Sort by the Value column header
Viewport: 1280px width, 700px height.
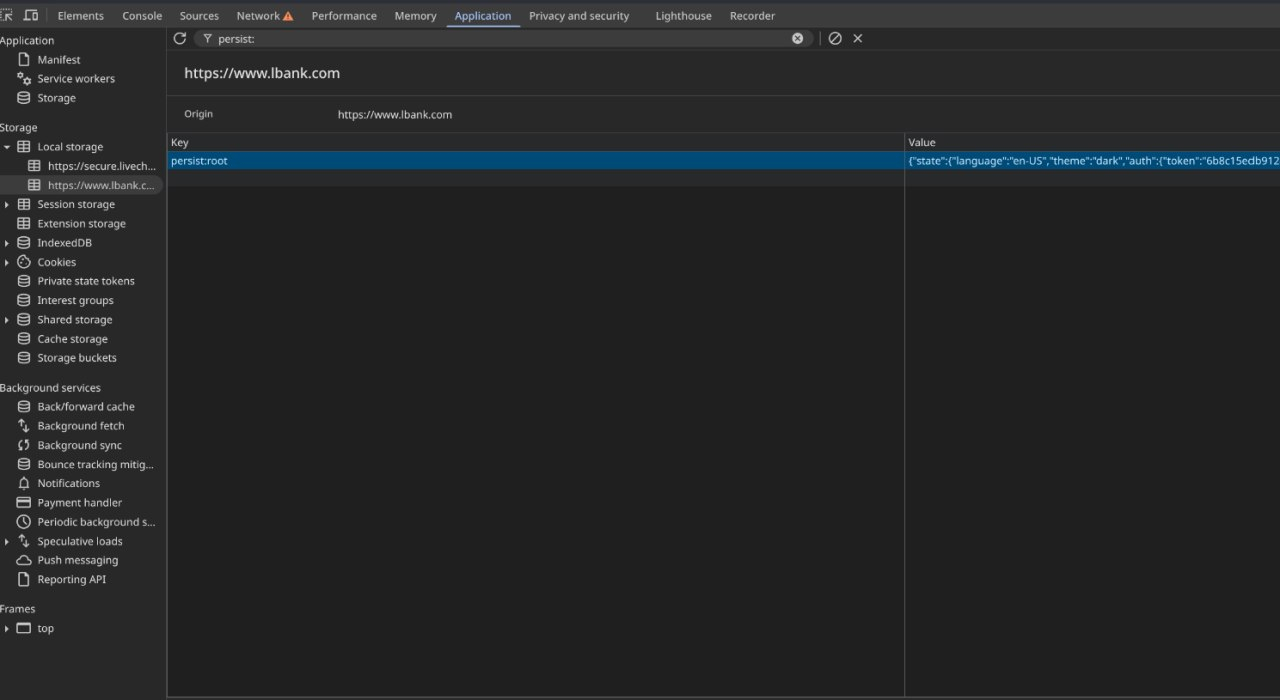(1092, 142)
